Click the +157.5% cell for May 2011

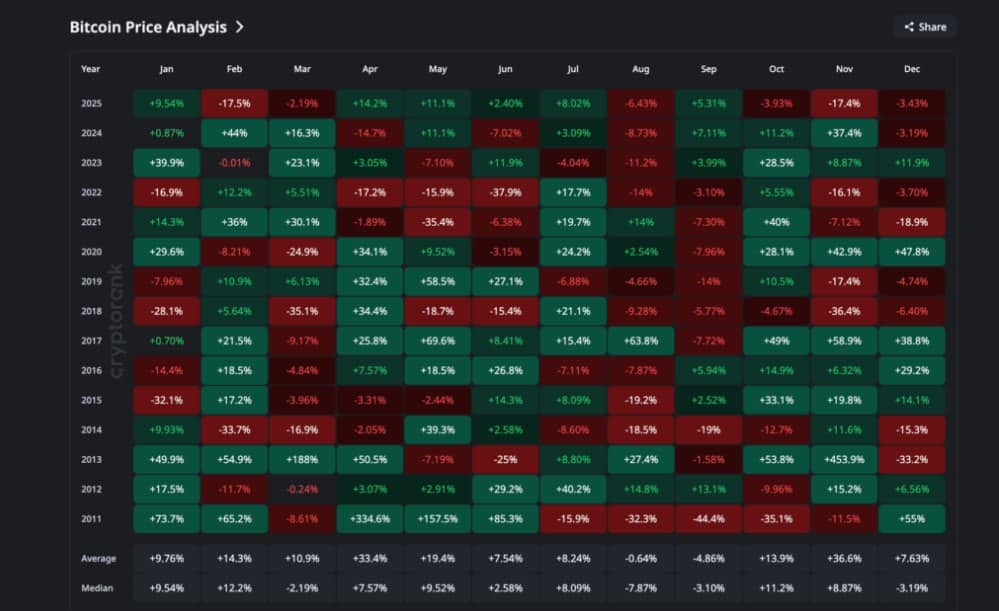437,519
